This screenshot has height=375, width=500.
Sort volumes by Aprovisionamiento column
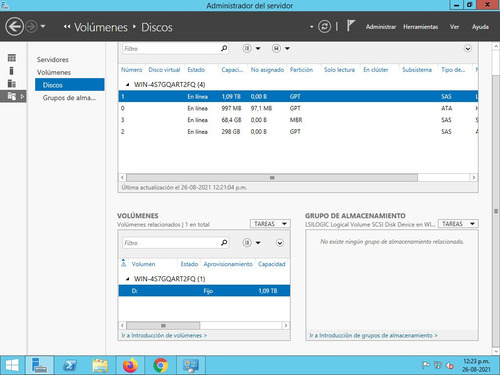pos(228,264)
